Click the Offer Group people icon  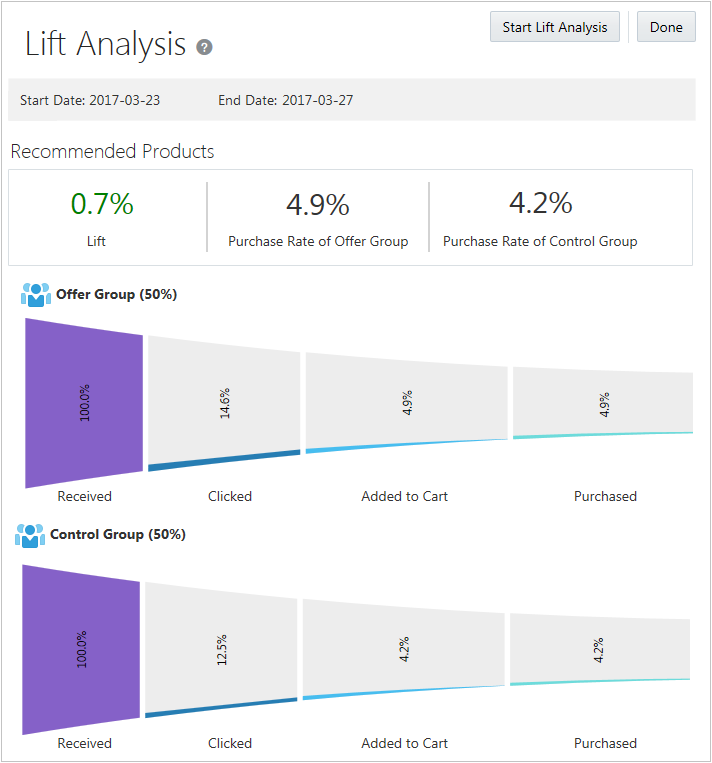[35, 295]
